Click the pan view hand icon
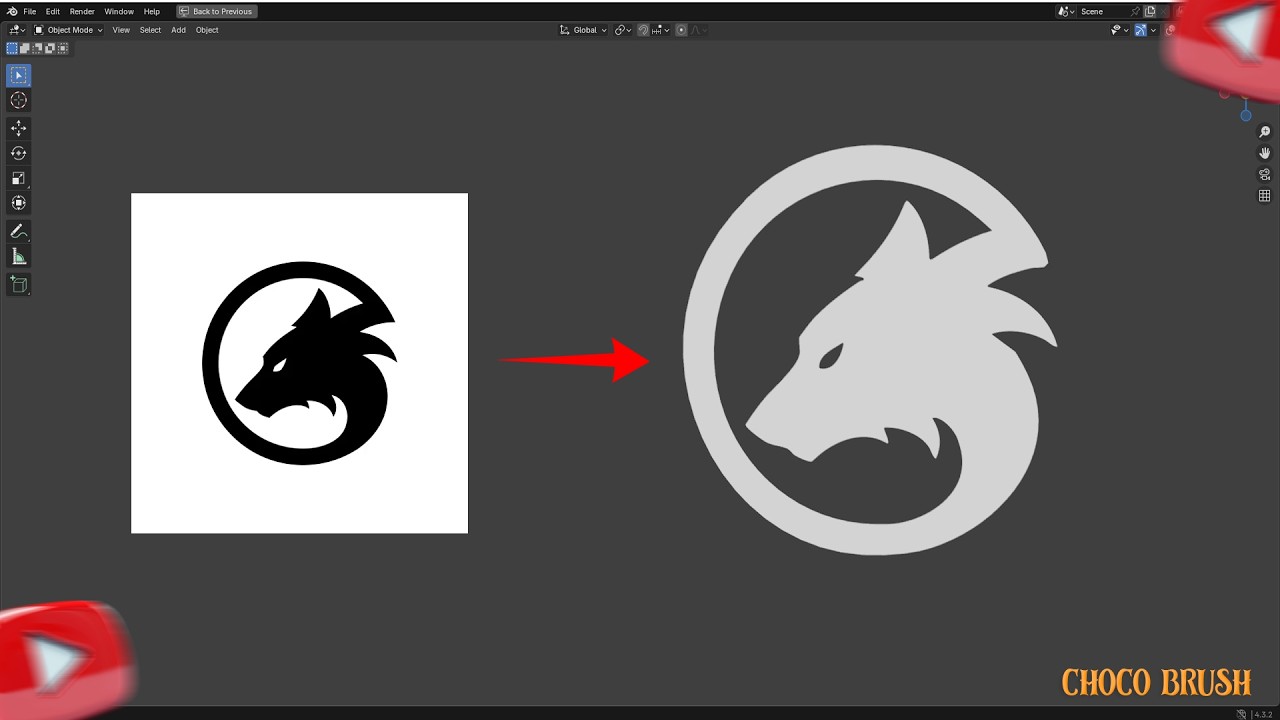The width and height of the screenshot is (1280, 720). click(1264, 153)
